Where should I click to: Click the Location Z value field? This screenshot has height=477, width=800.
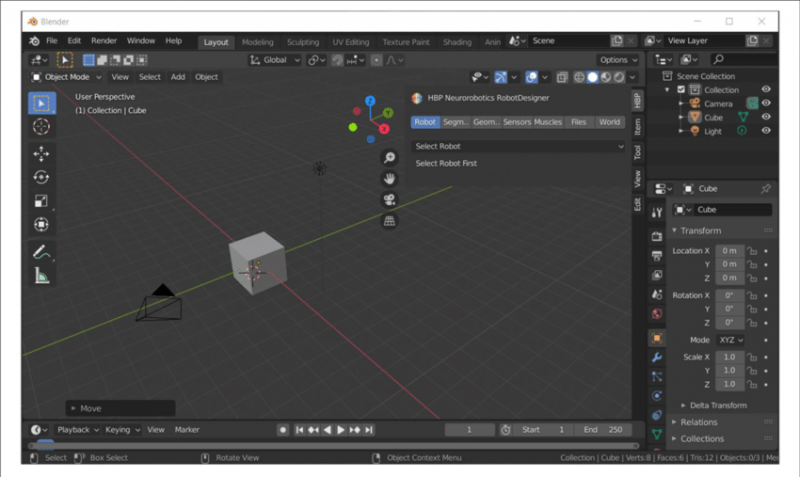pos(730,278)
